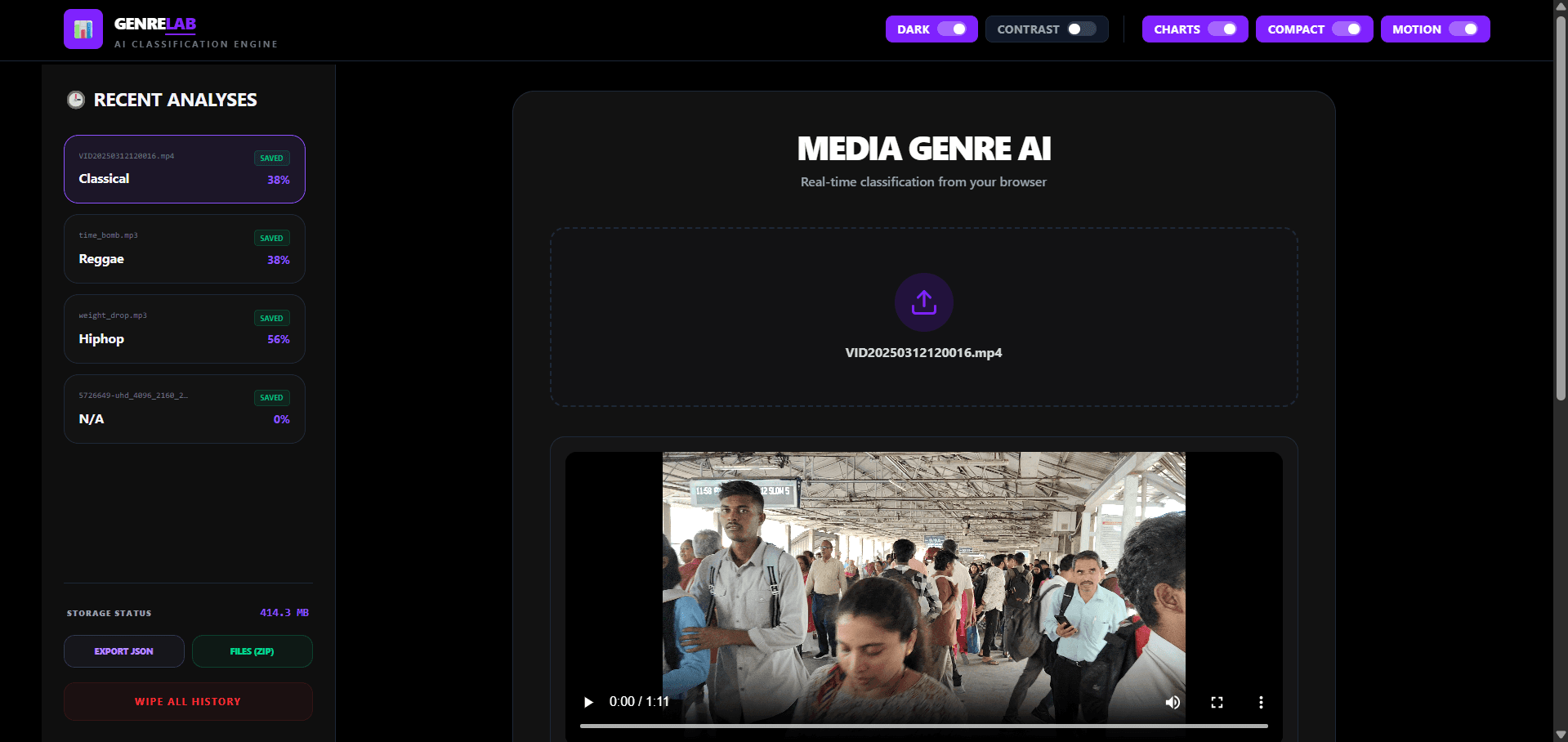Click Wipe All History

187,701
